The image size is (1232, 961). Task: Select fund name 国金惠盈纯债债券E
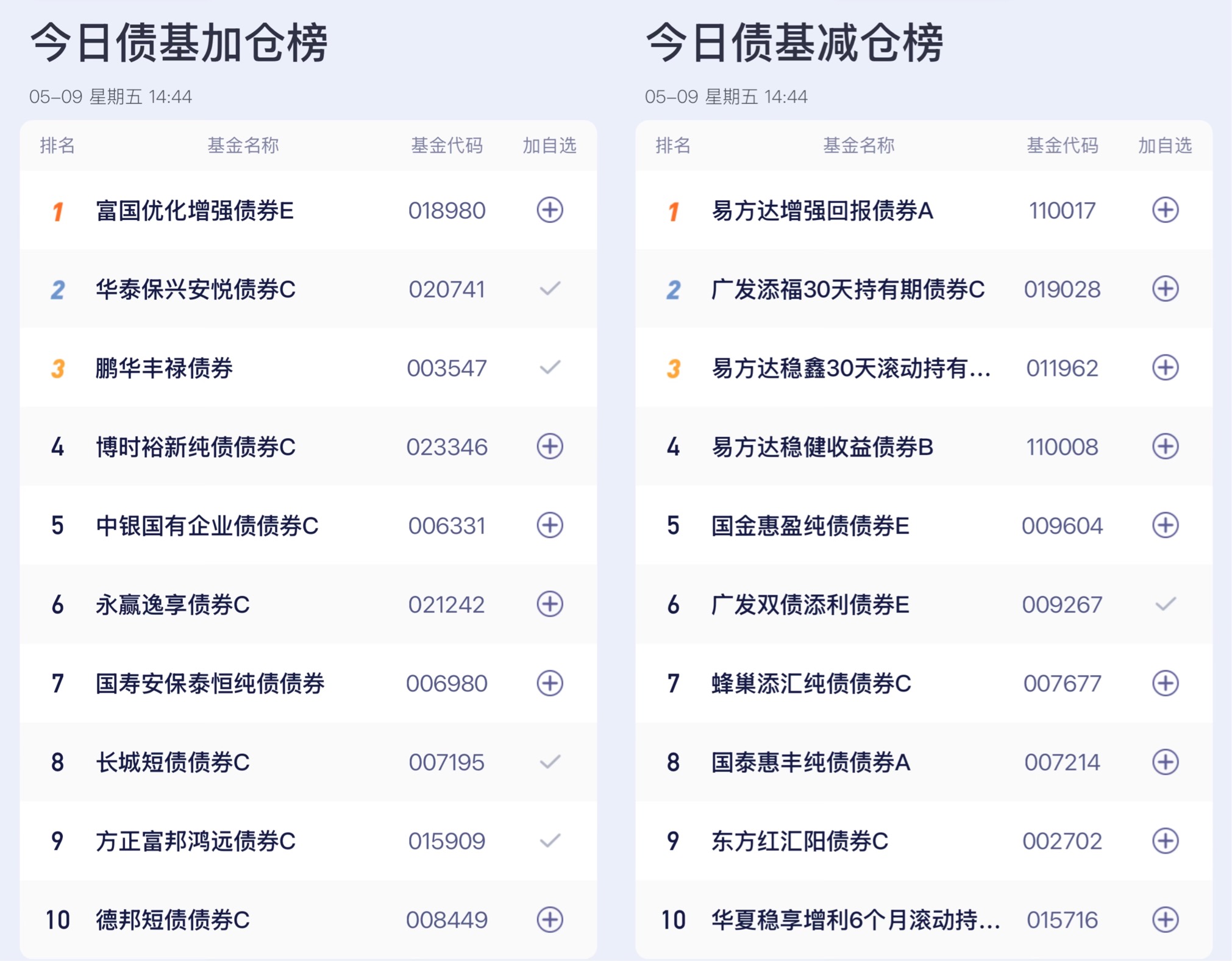(810, 526)
